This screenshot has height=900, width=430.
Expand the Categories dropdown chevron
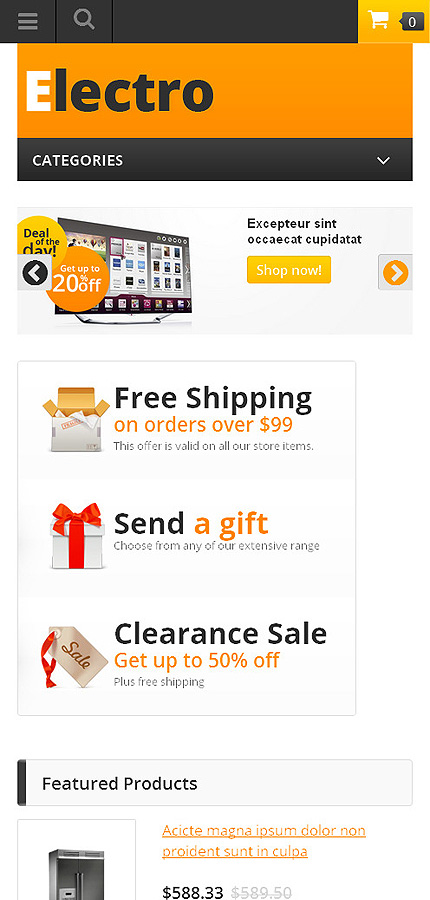pyautogui.click(x=383, y=160)
